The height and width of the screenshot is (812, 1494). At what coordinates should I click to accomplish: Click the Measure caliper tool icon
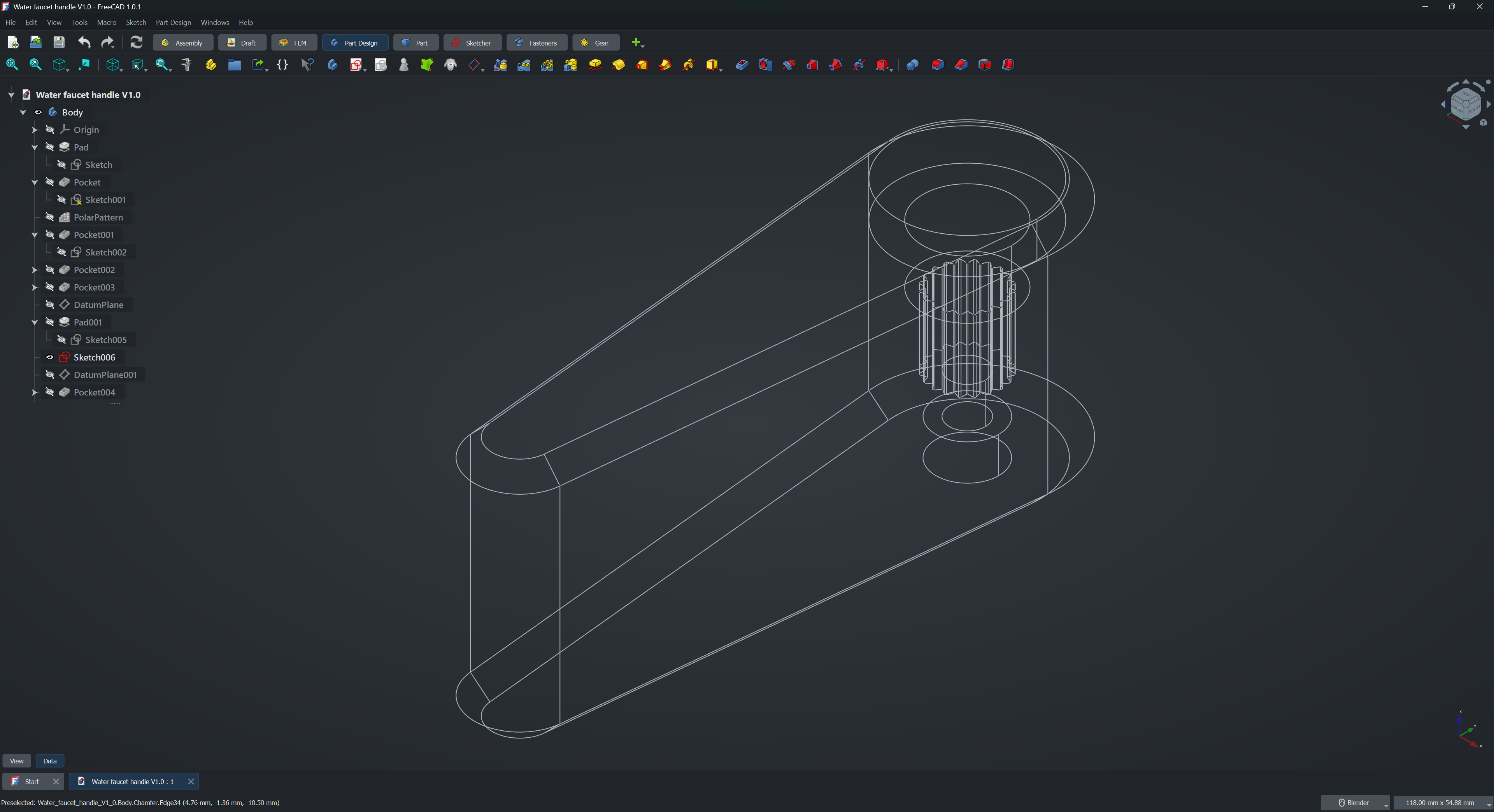[x=186, y=64]
